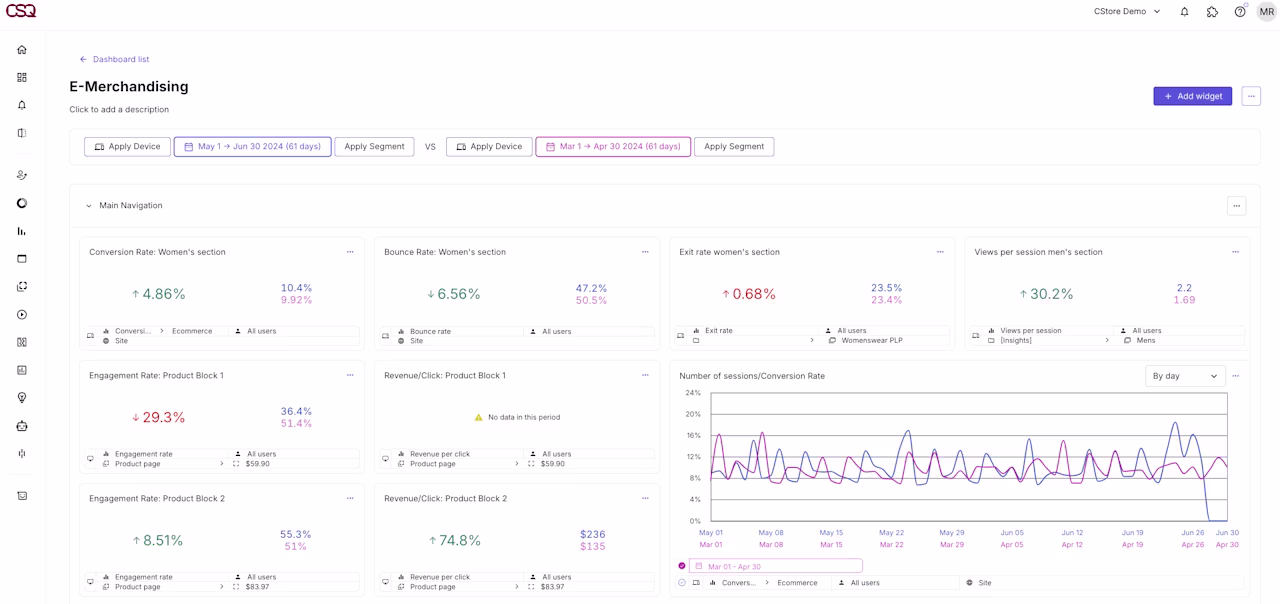1280x604 pixels.
Task: Click the 4.86% conversion rate value
Action: click(164, 294)
